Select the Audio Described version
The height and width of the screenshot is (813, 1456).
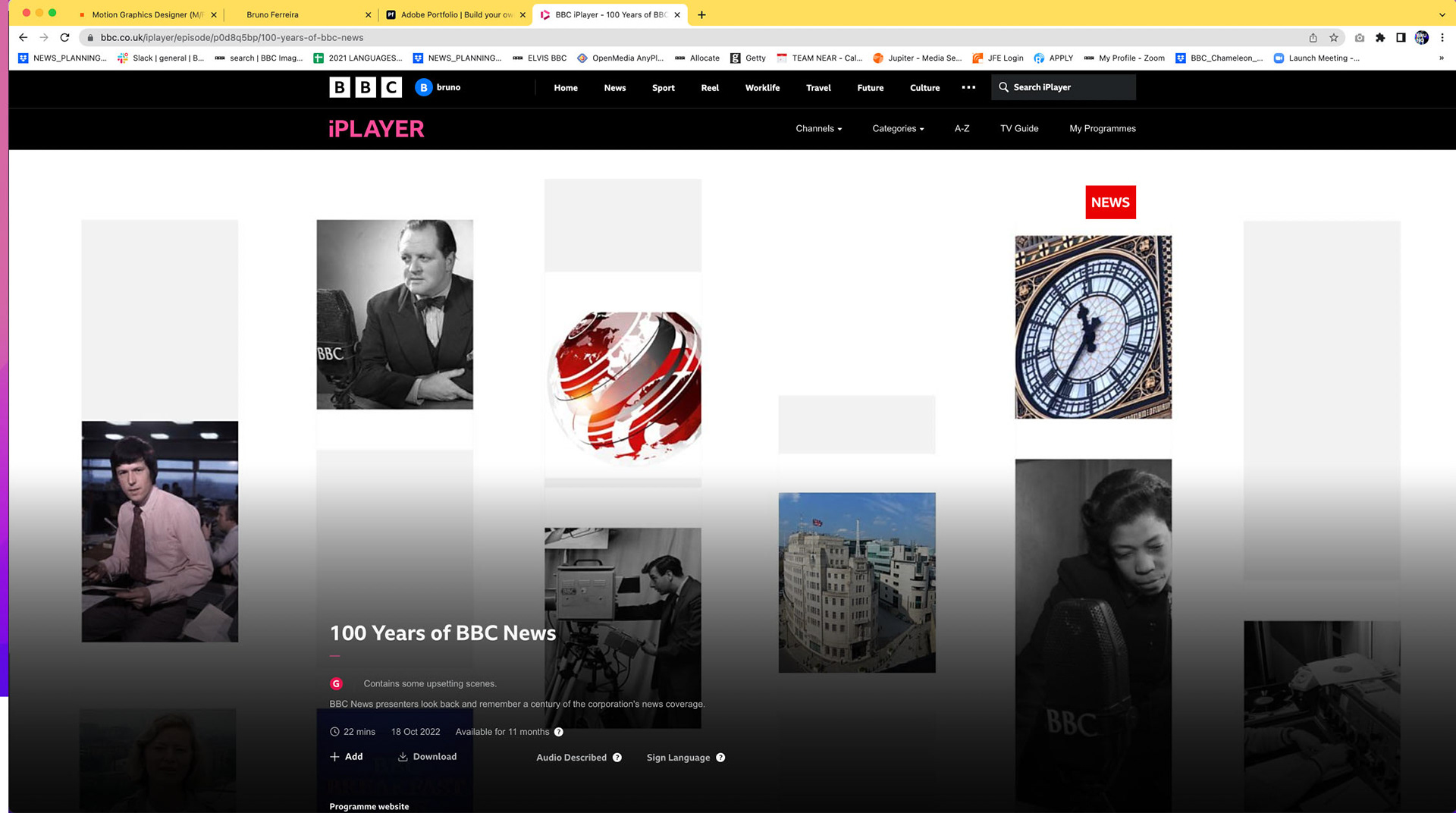[571, 758]
